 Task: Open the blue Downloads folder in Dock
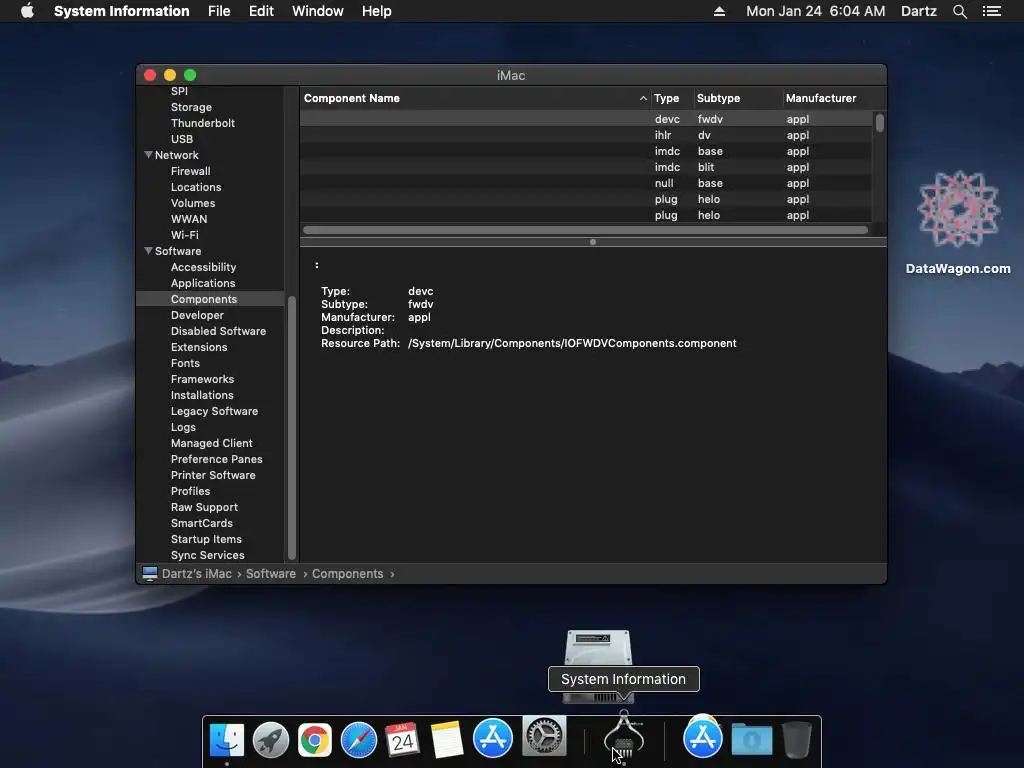[x=752, y=740]
